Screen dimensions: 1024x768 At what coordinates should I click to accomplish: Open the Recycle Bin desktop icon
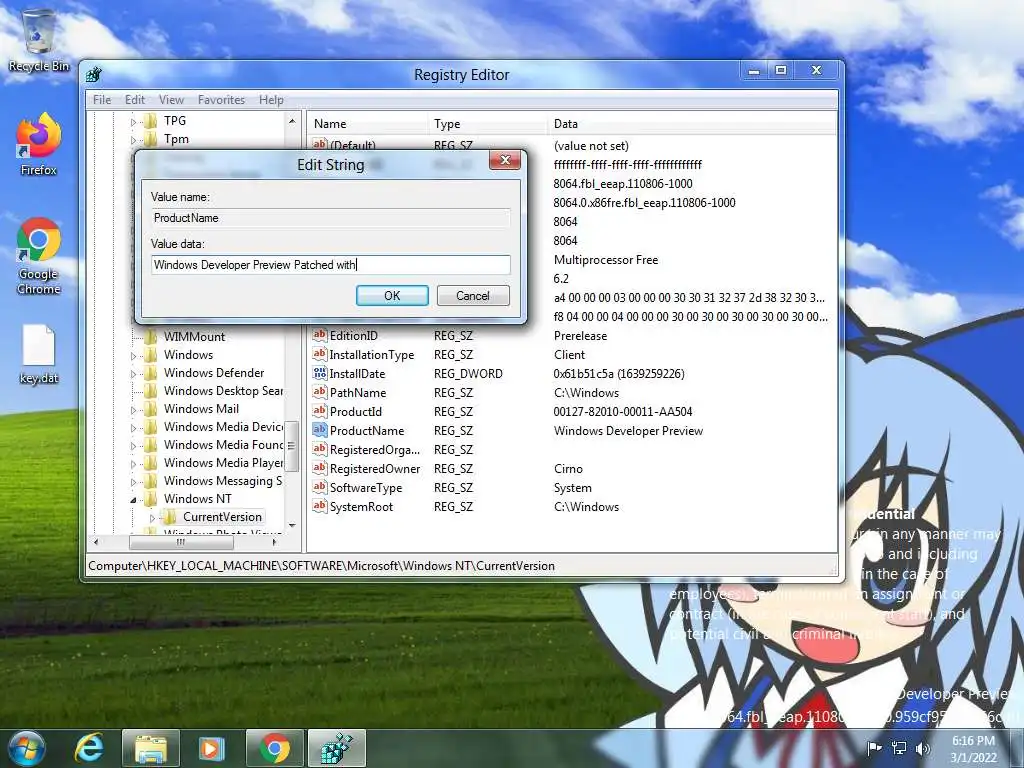point(38,39)
